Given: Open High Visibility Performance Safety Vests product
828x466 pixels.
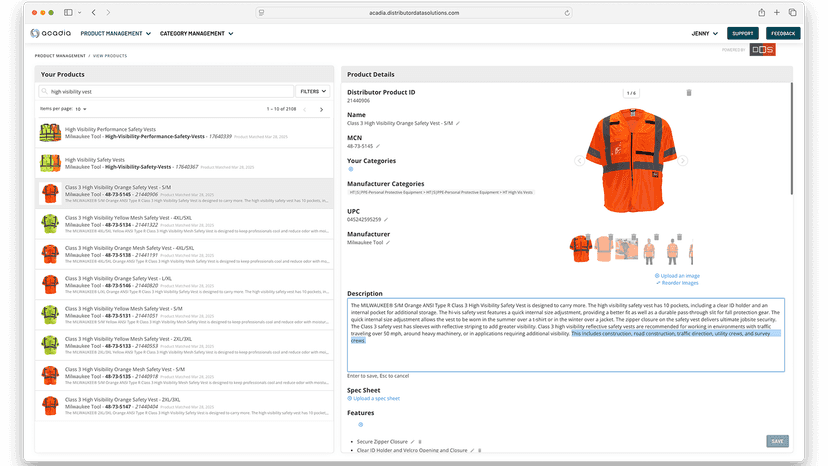Looking at the screenshot, I should (x=184, y=133).
